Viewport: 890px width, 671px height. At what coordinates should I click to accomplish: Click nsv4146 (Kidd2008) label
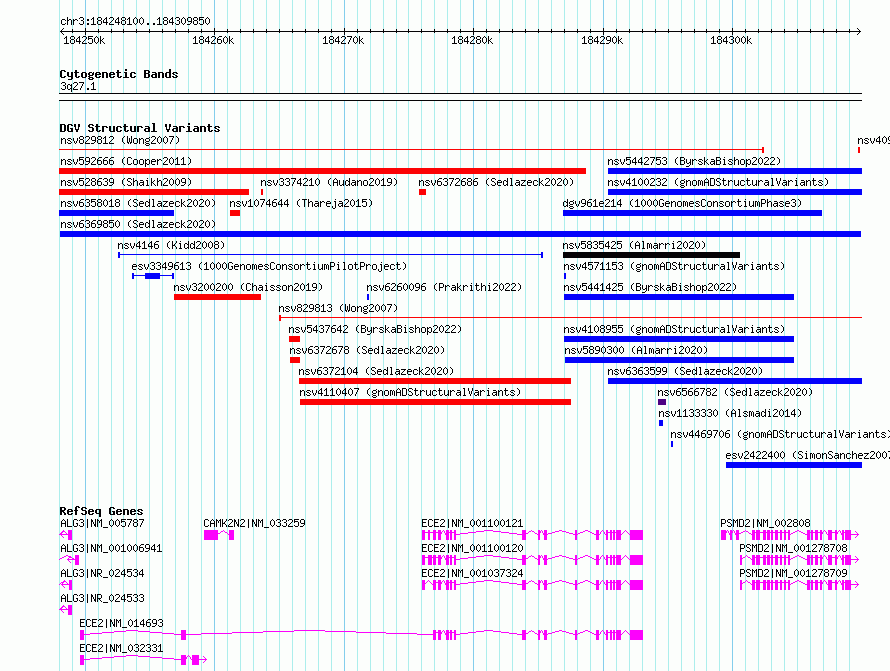tap(171, 245)
